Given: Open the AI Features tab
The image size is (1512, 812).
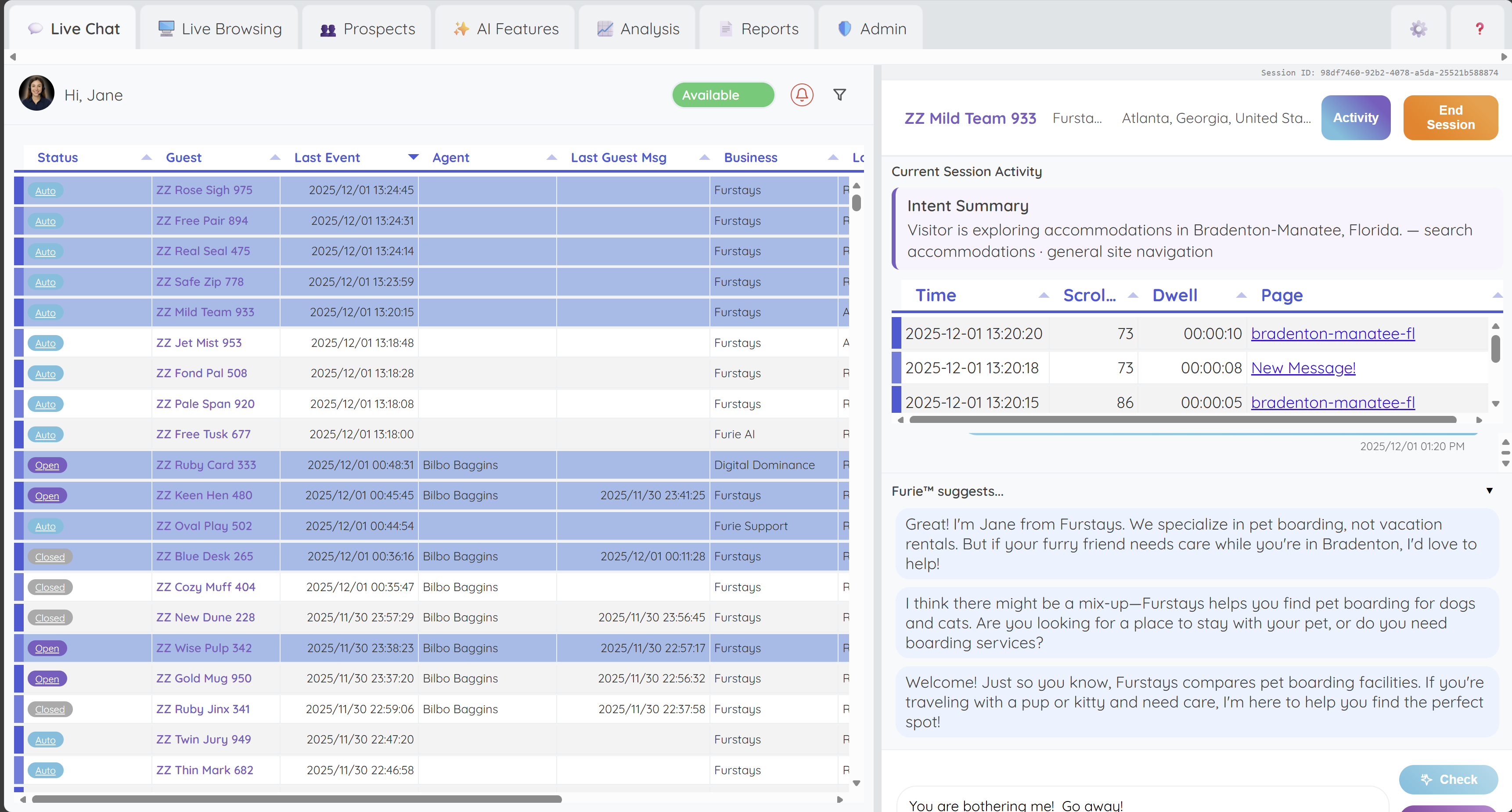Looking at the screenshot, I should click(x=506, y=29).
